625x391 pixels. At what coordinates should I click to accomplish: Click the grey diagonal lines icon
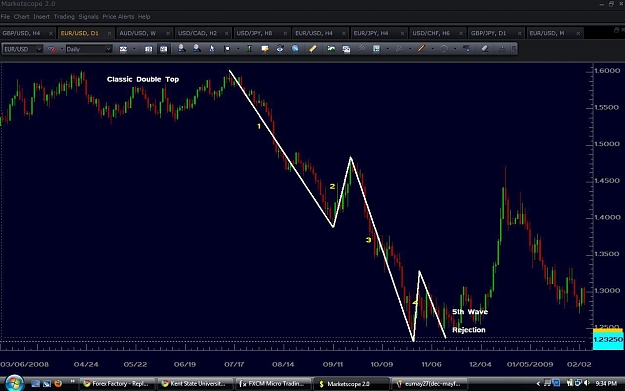361,49
